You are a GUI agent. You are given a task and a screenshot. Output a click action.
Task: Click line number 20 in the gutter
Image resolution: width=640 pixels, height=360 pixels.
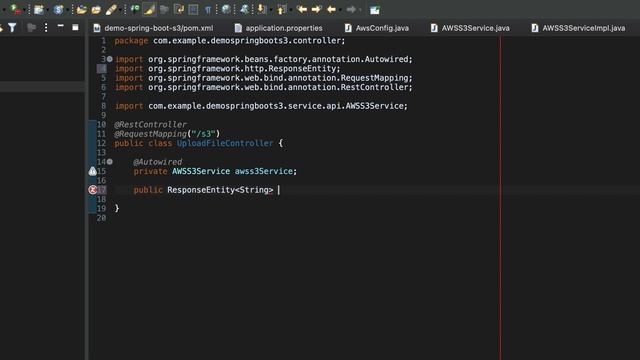pyautogui.click(x=101, y=218)
